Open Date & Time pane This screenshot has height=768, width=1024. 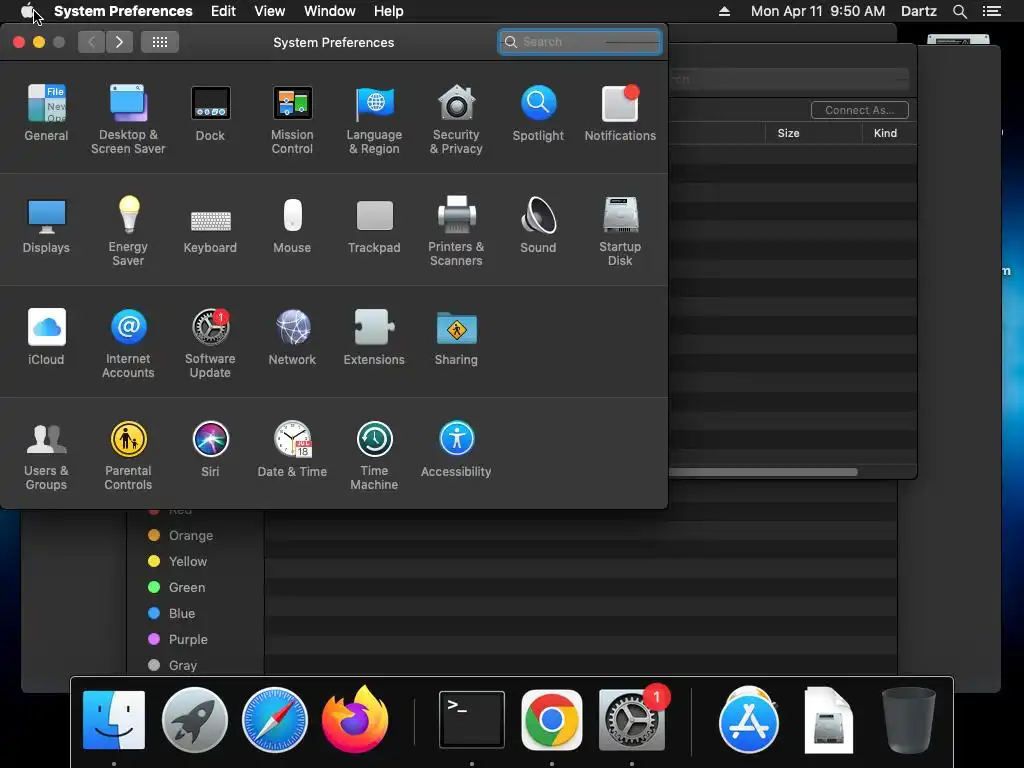(x=292, y=449)
